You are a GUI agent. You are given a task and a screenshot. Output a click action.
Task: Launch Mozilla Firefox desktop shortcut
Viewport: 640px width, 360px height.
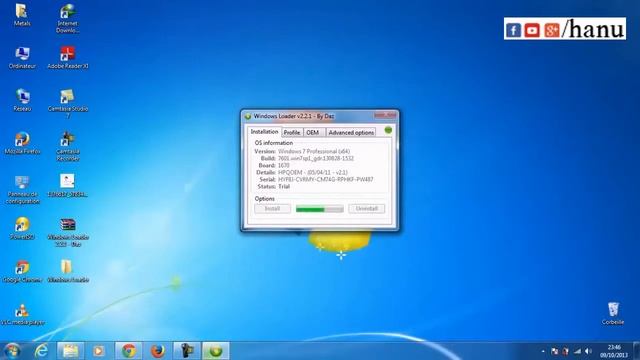(x=22, y=143)
